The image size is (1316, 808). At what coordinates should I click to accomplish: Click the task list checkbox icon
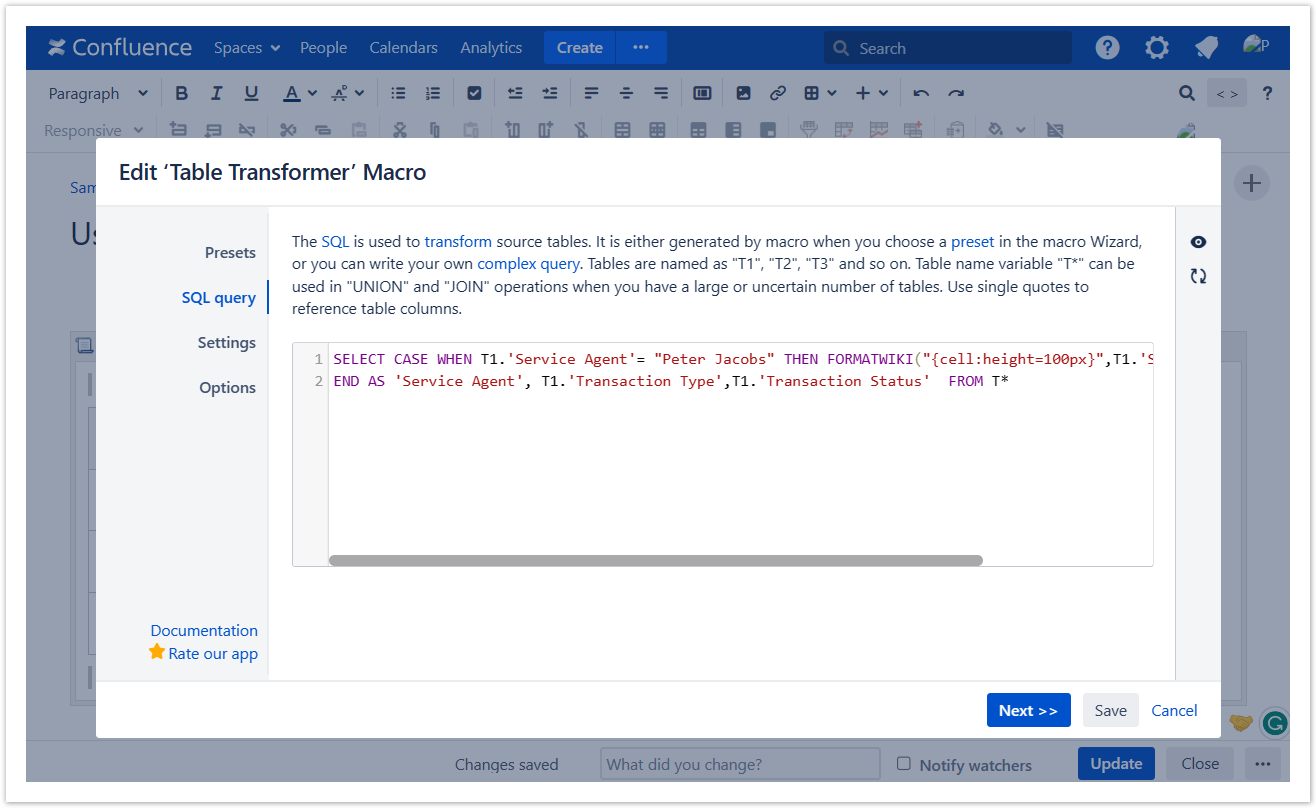coord(475,93)
